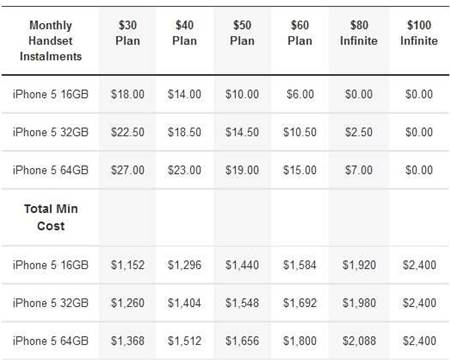
Task: Click the $30 Plan column header
Action: (x=127, y=33)
